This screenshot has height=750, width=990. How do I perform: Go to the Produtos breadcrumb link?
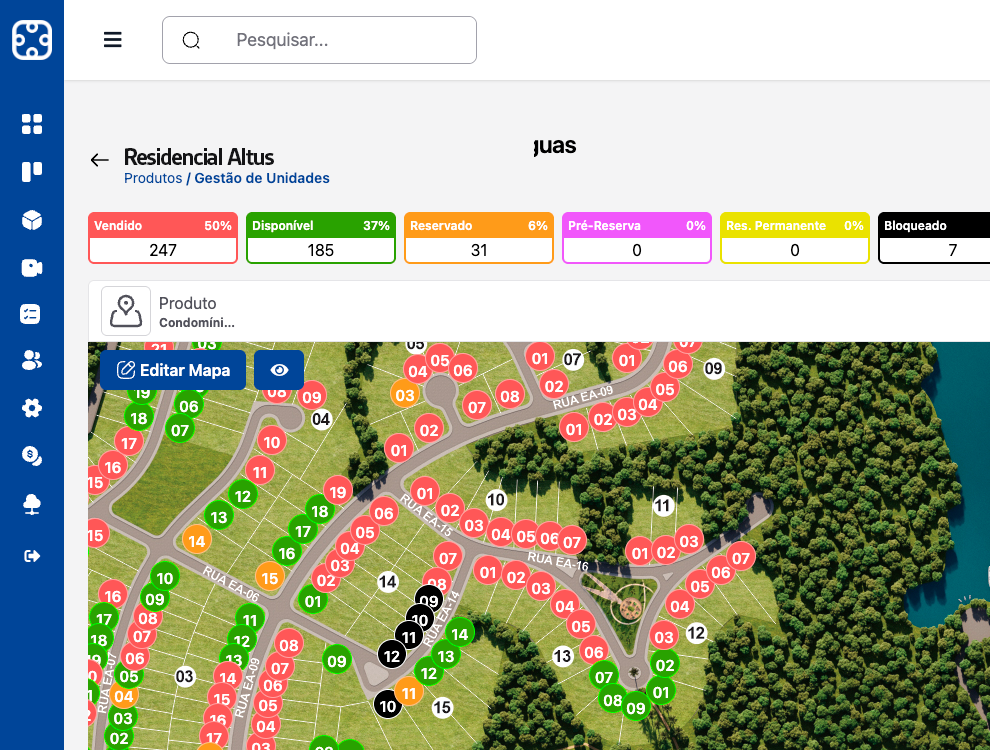153,179
